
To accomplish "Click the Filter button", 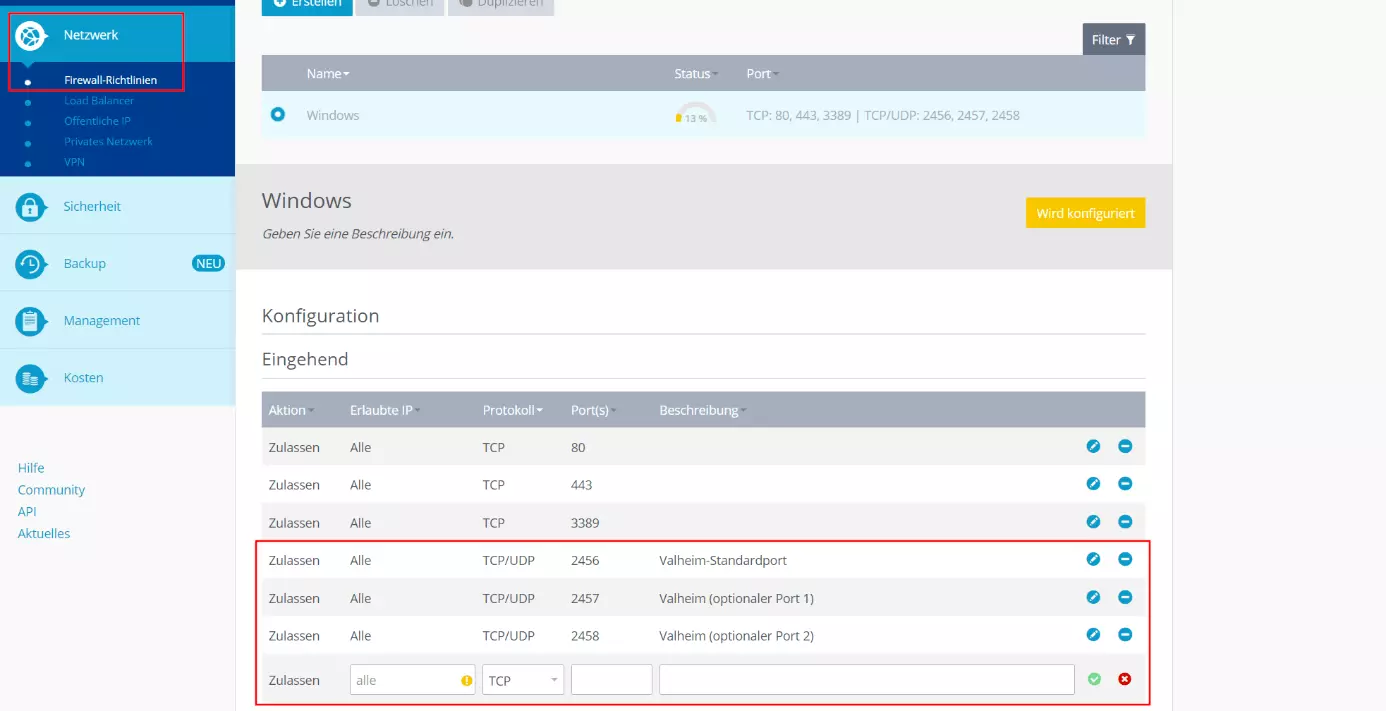I will pos(1114,39).
